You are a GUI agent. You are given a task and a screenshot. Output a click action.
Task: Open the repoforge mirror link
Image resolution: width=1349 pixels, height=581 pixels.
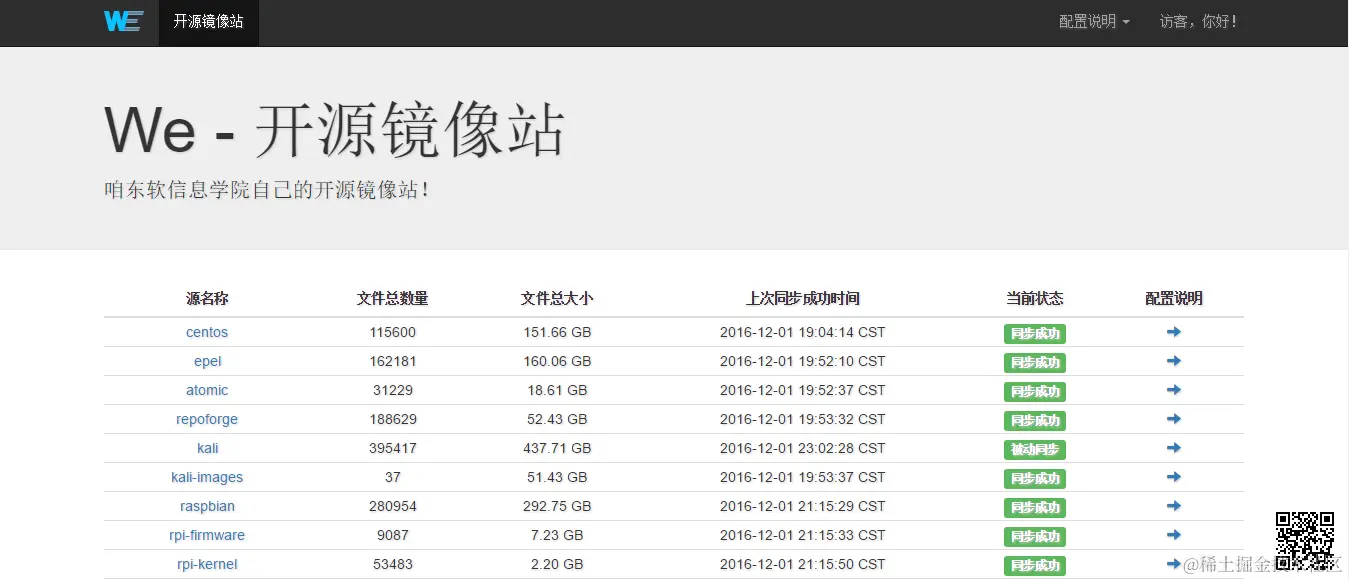(x=207, y=419)
